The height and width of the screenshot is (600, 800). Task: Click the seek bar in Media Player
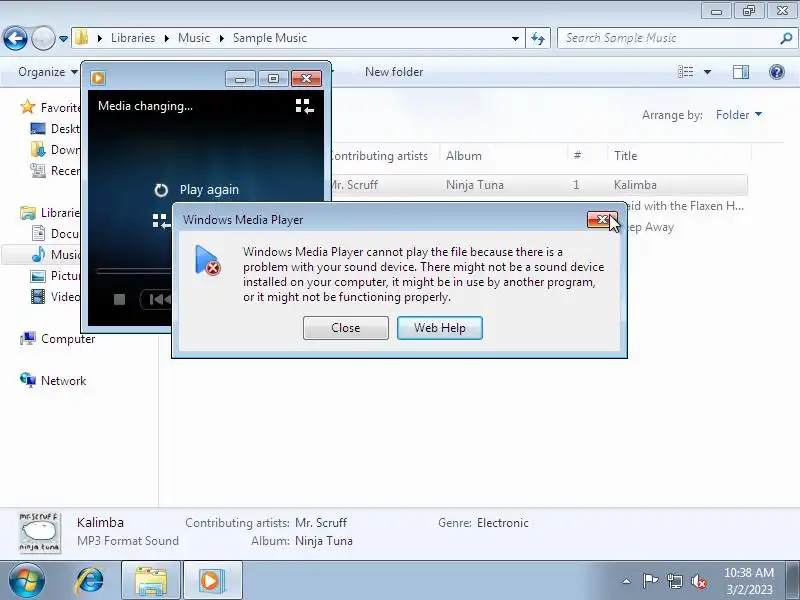tap(134, 271)
